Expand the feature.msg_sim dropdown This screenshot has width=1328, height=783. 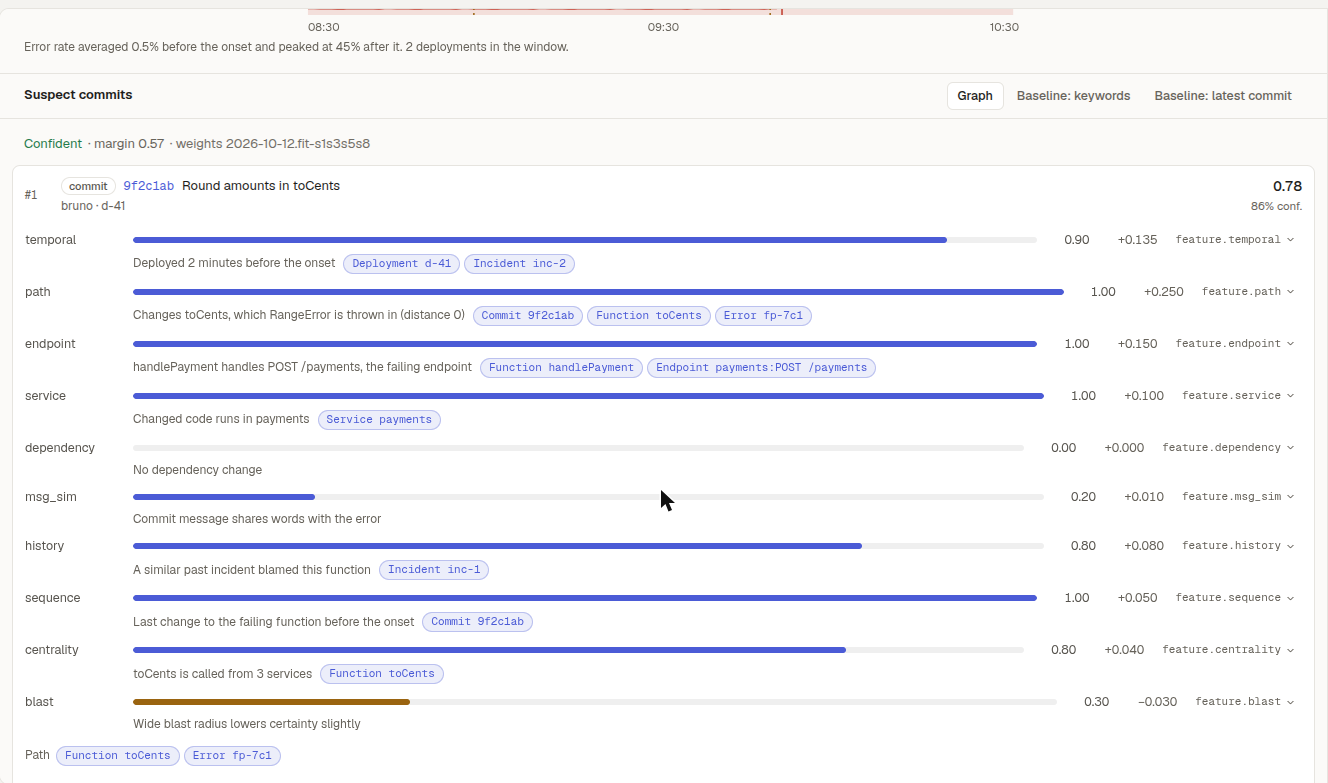pos(1238,497)
